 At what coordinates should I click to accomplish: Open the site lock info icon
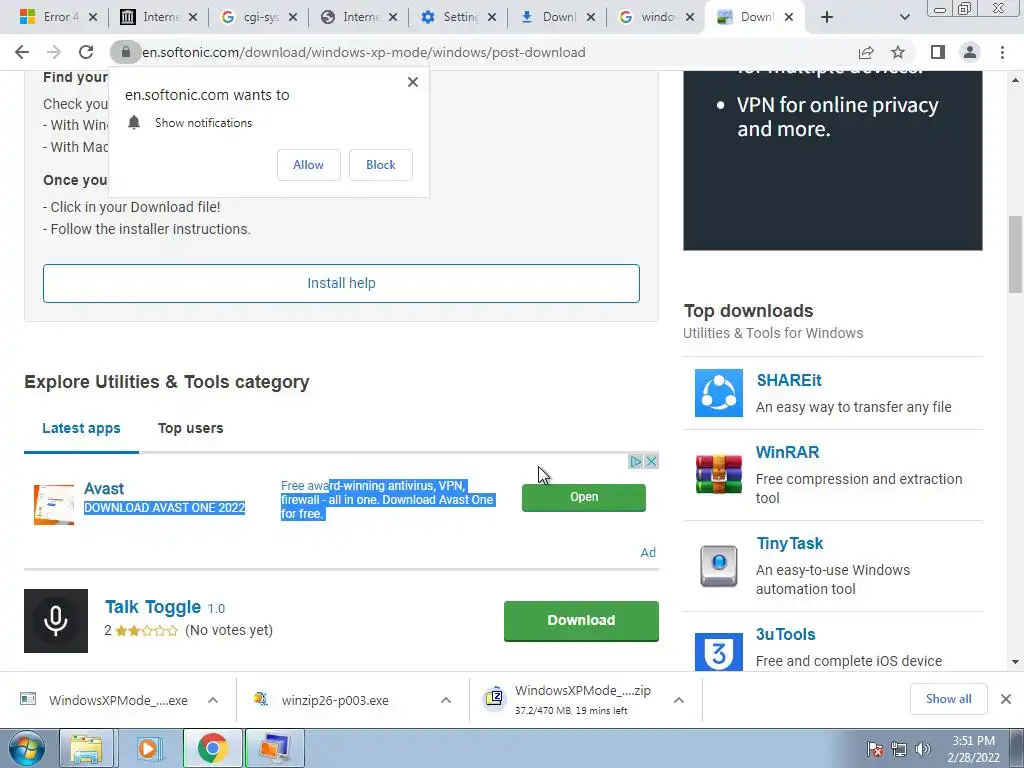[125, 52]
